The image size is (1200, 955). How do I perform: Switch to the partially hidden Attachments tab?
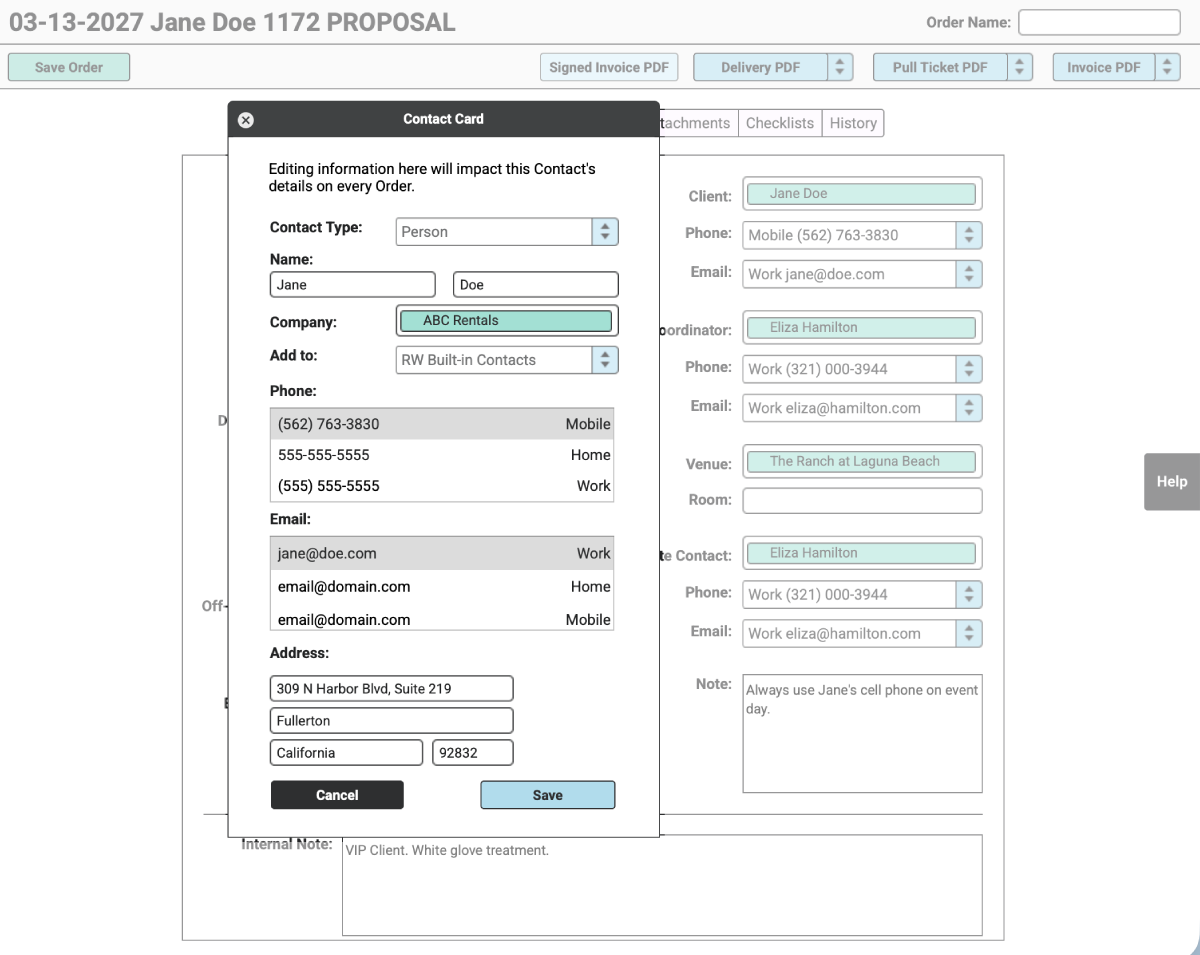click(x=698, y=123)
